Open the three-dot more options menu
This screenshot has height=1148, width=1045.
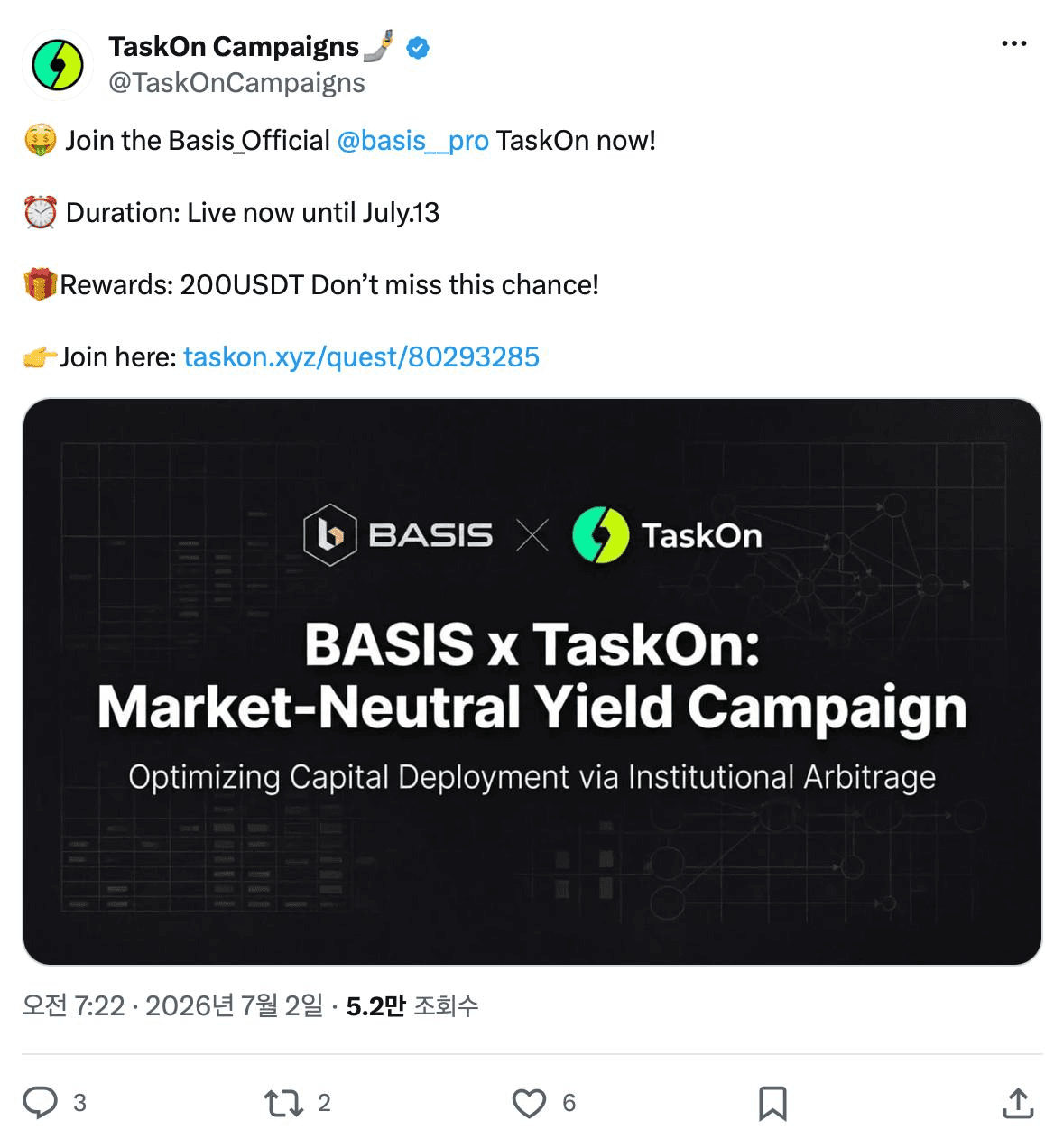[1014, 43]
